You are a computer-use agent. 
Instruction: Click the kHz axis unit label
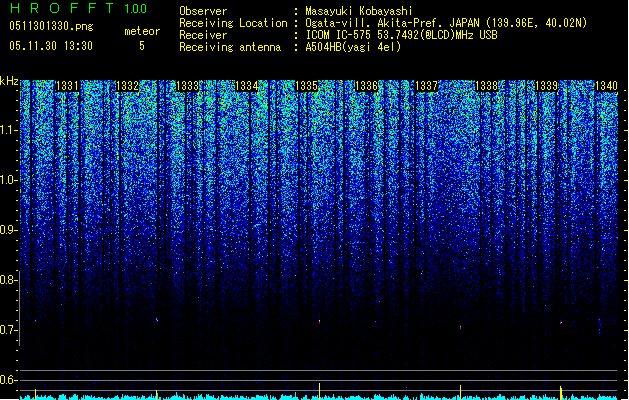[9, 81]
